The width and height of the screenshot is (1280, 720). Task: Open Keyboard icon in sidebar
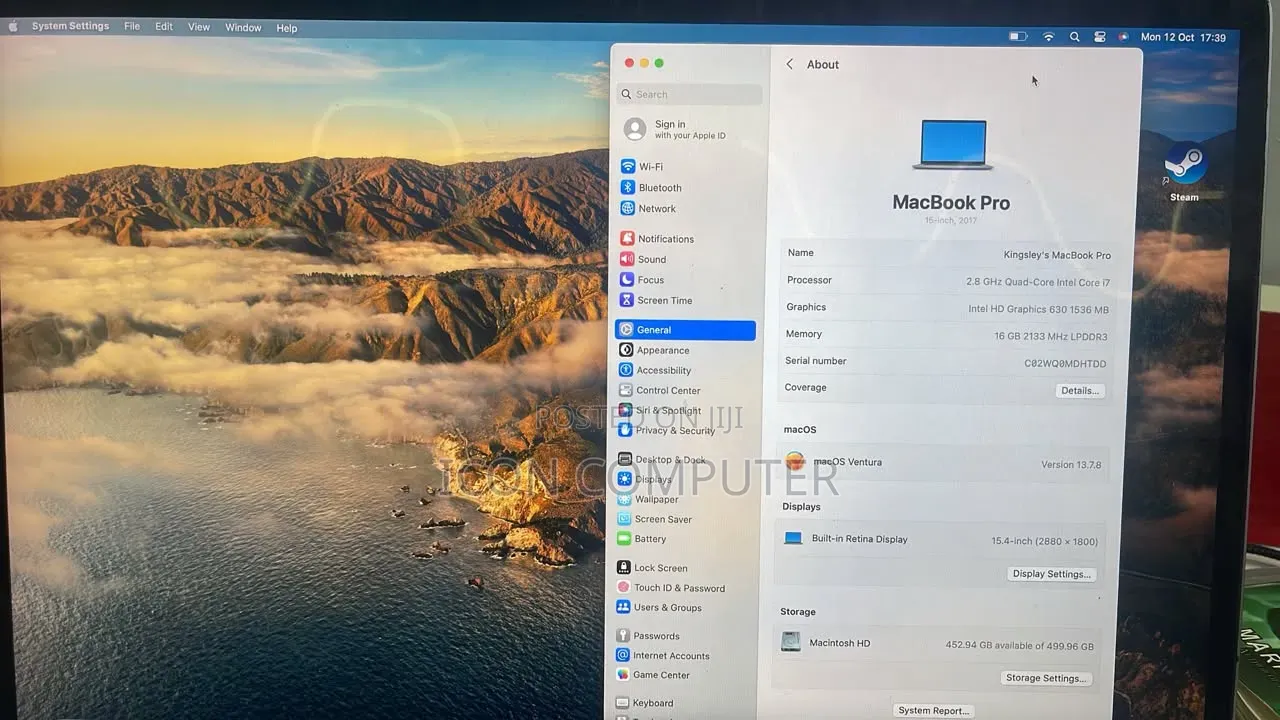(623, 703)
